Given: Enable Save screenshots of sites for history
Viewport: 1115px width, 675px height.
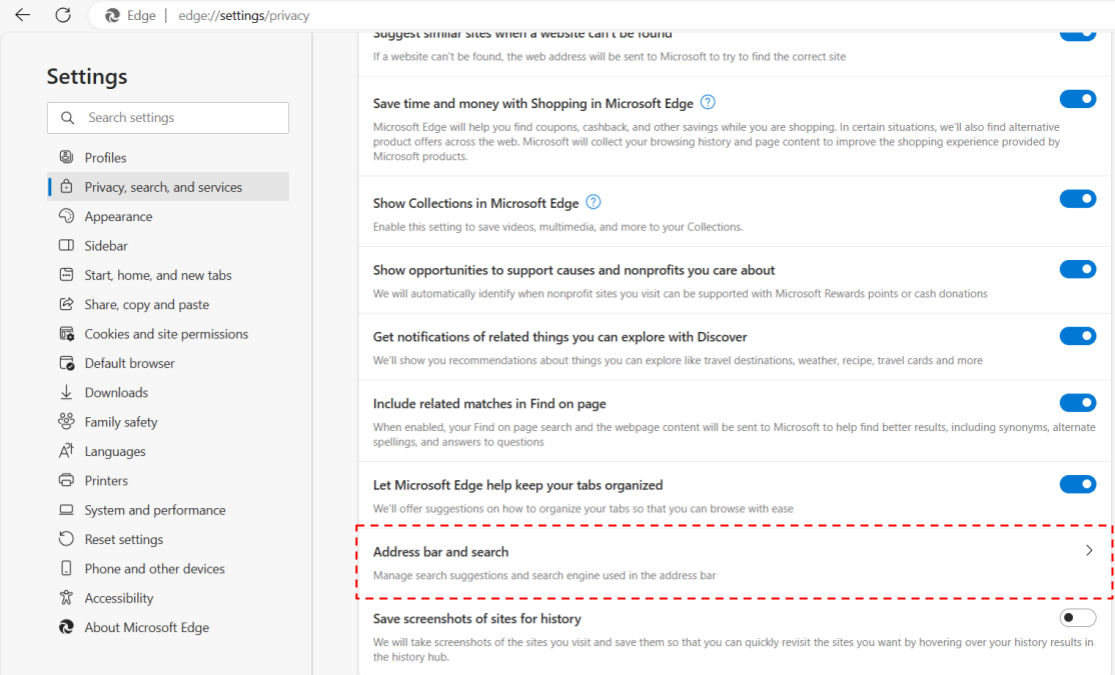Looking at the screenshot, I should pyautogui.click(x=1077, y=618).
